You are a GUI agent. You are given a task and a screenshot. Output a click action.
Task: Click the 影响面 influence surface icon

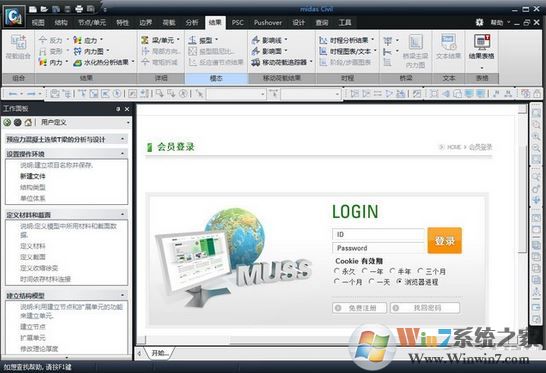256,51
